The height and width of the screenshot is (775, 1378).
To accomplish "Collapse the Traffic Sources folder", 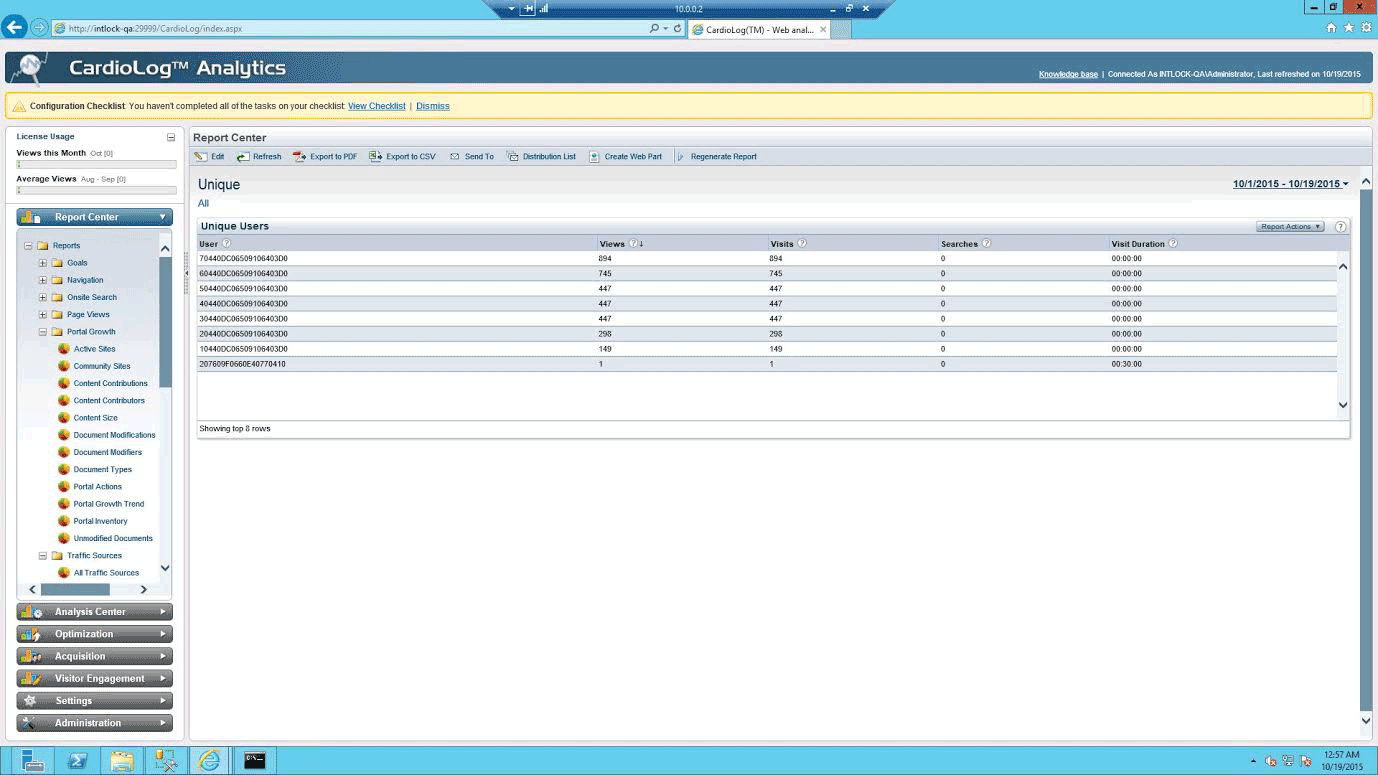I will tap(43, 556).
